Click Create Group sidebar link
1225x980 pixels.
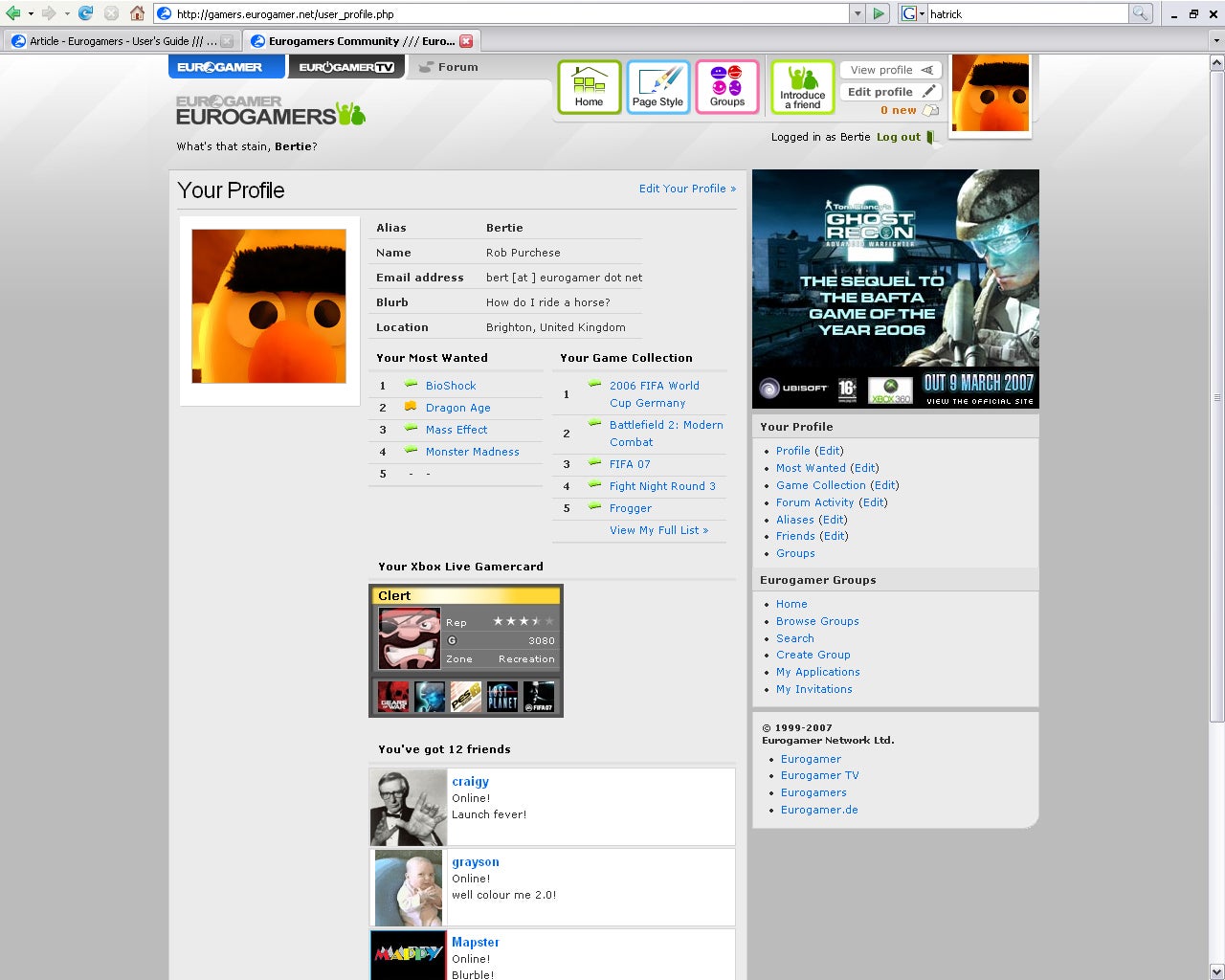813,655
